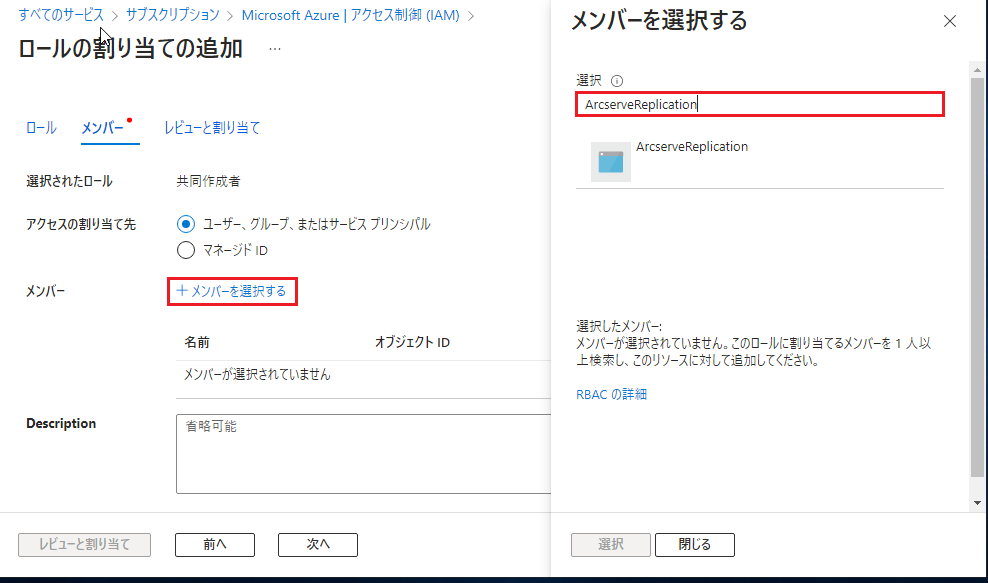Click the すべてのサービス breadcrumb link
Viewport: 988px width, 583px height.
click(x=61, y=14)
